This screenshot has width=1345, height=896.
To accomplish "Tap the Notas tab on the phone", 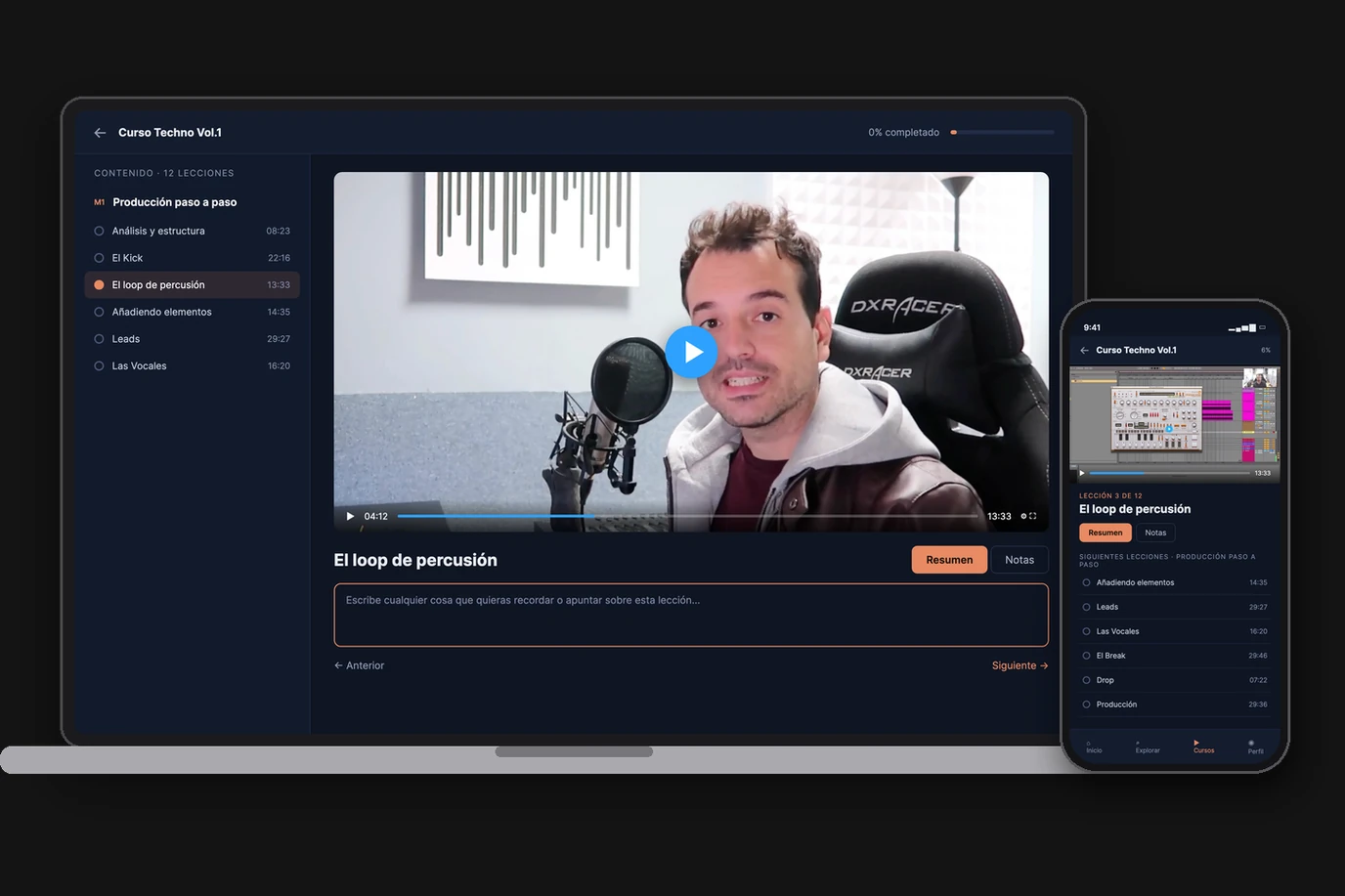I will click(1155, 533).
